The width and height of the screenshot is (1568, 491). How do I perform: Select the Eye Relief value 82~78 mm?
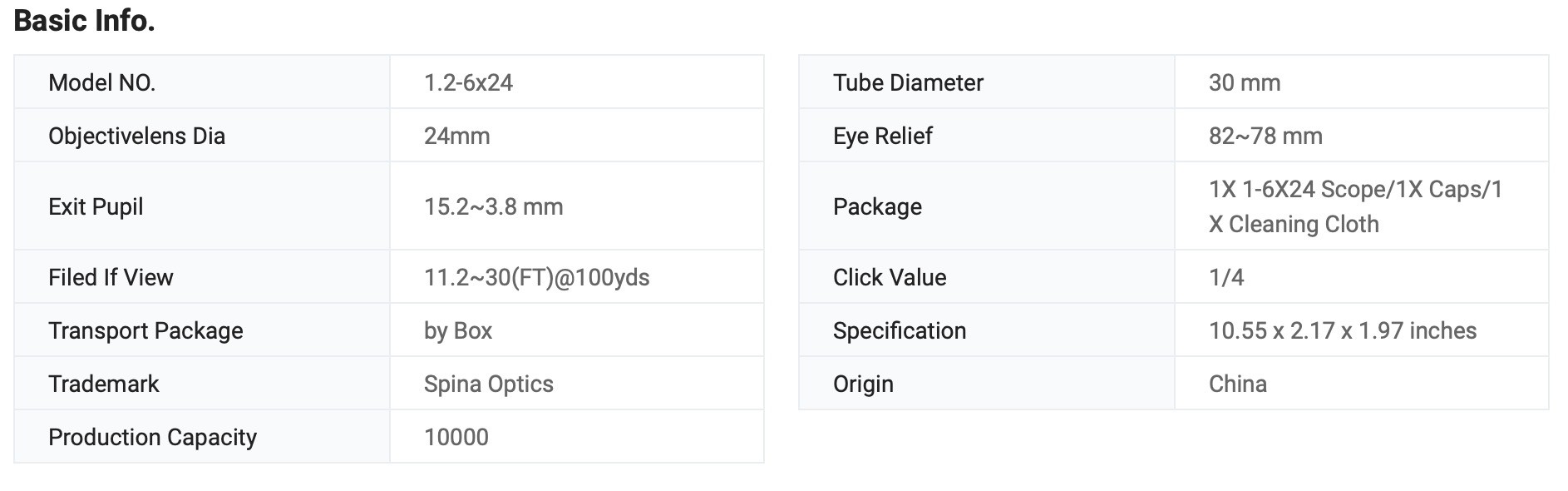[x=1265, y=136]
